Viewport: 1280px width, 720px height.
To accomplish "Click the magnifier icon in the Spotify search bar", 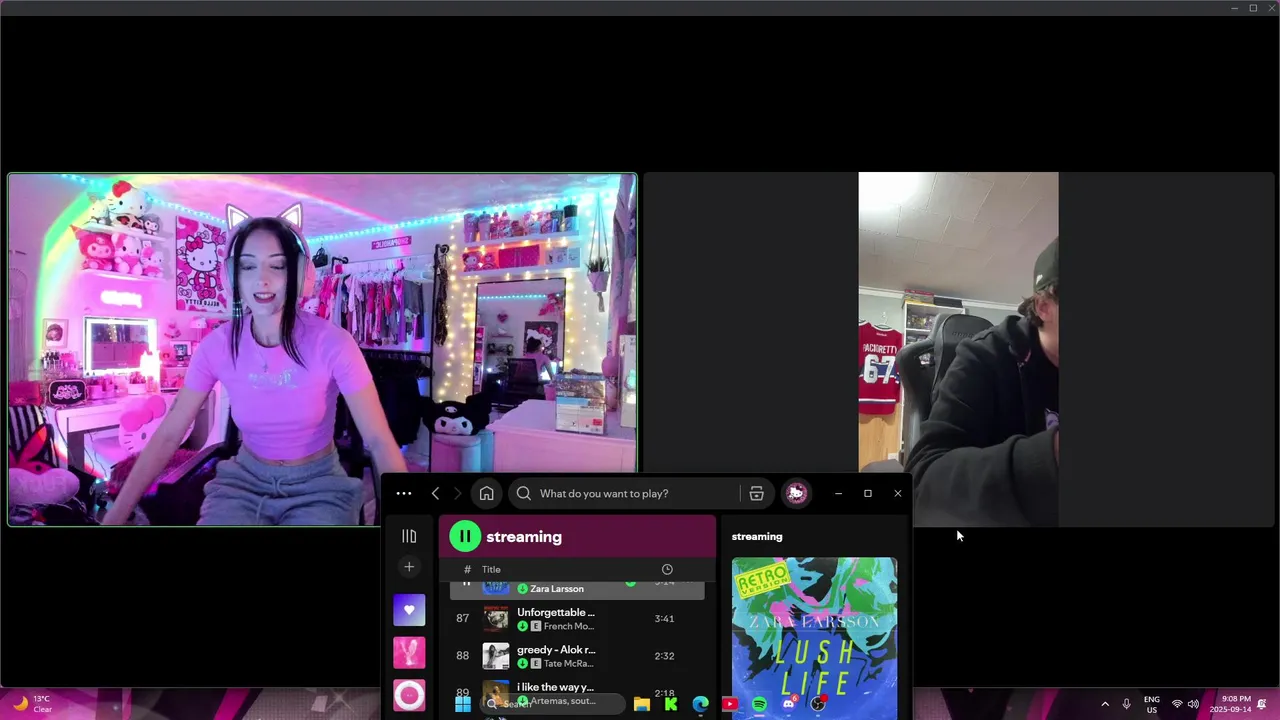I will [524, 493].
